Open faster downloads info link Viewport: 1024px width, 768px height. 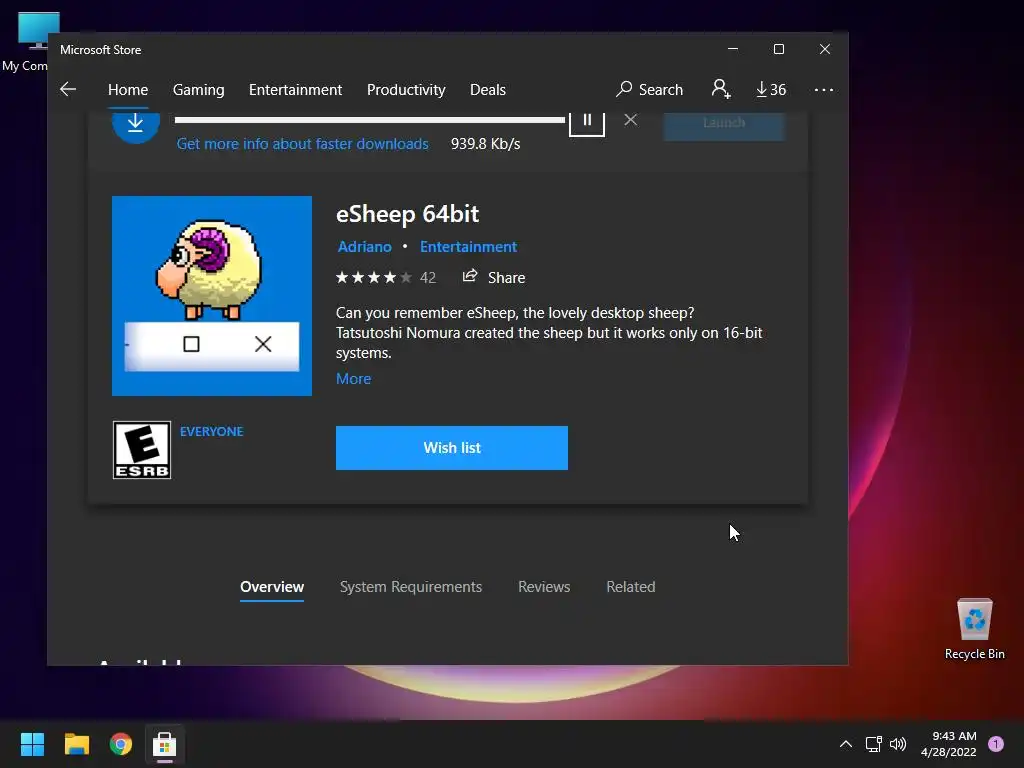tap(302, 144)
